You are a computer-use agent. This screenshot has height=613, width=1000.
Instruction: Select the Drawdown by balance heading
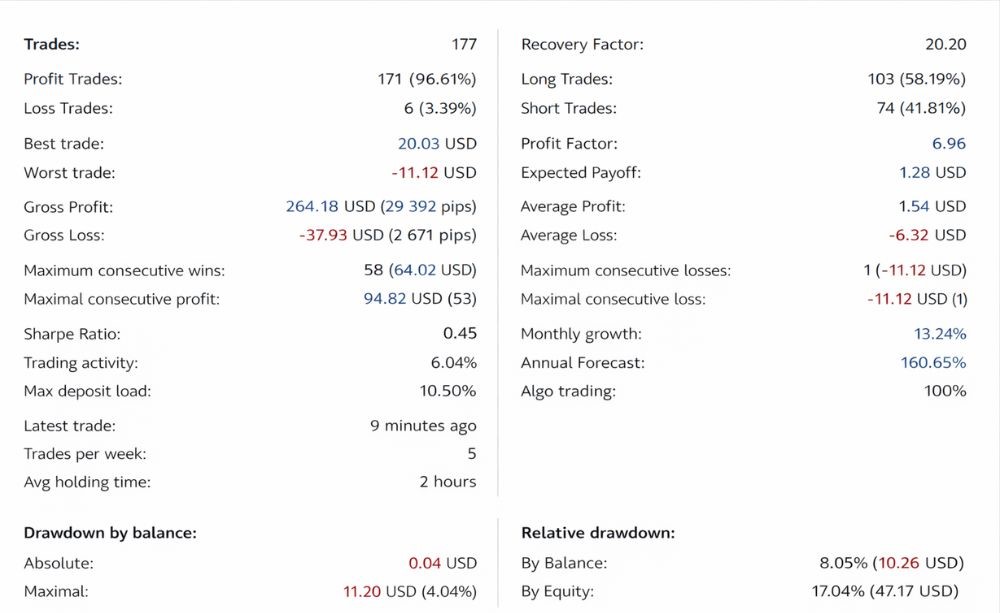(x=110, y=533)
